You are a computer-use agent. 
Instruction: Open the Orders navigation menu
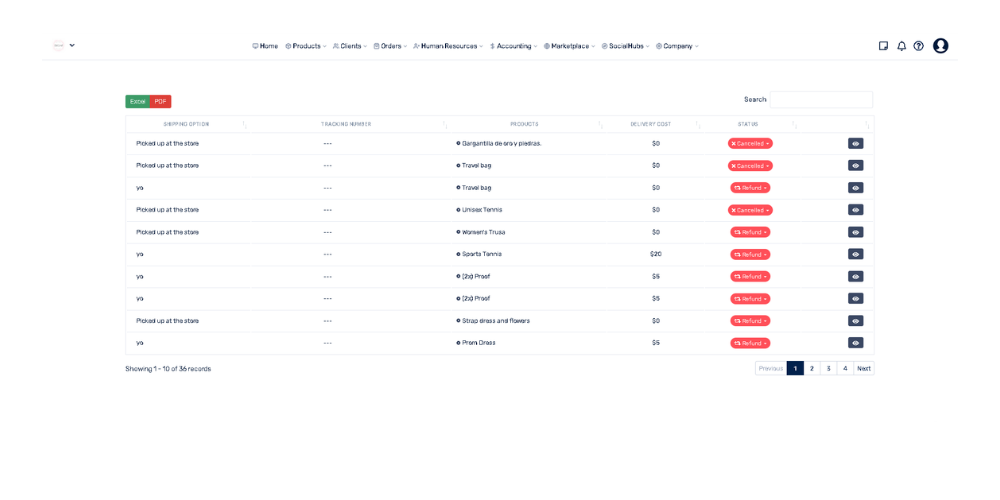(390, 46)
